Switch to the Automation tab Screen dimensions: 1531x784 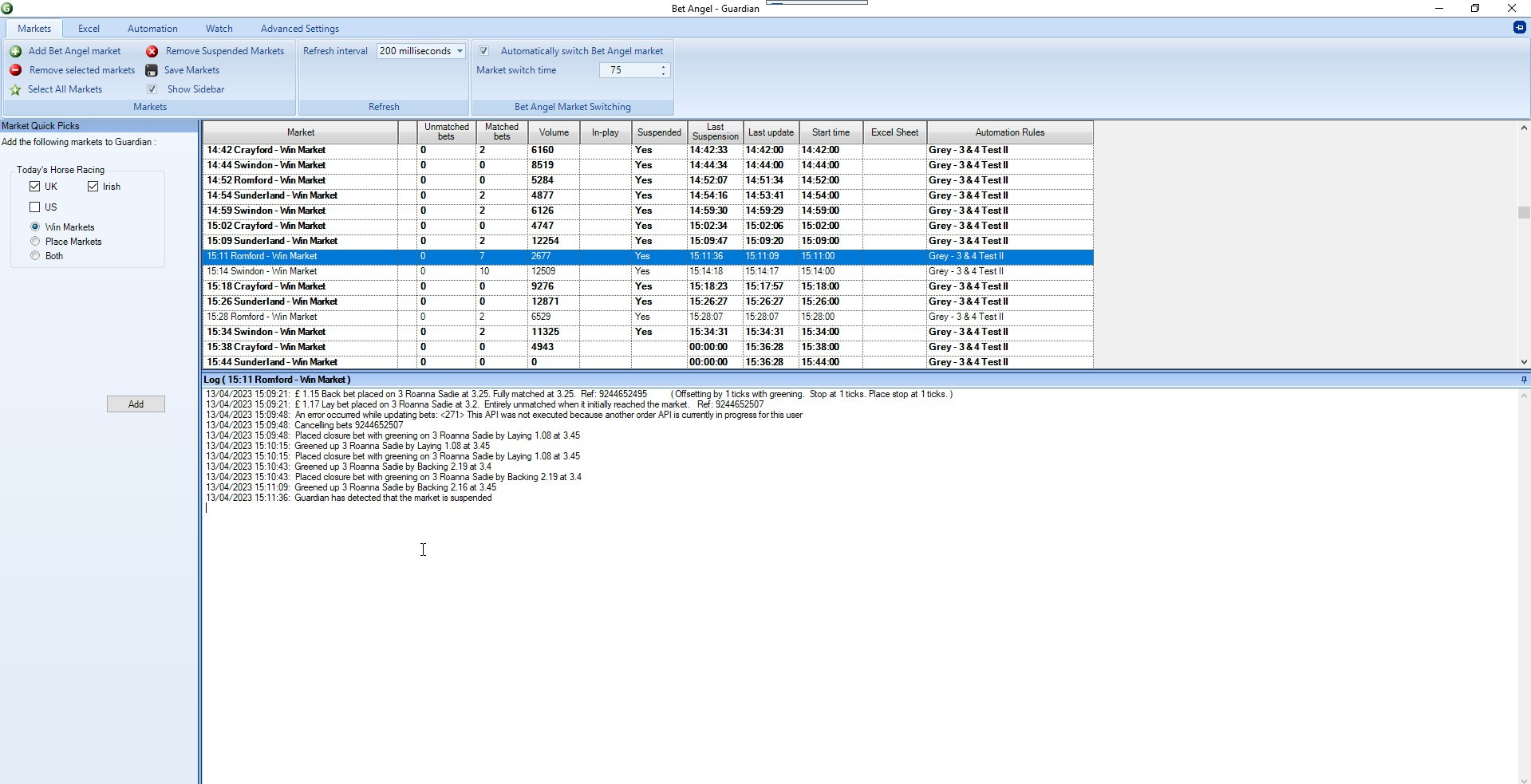152,29
